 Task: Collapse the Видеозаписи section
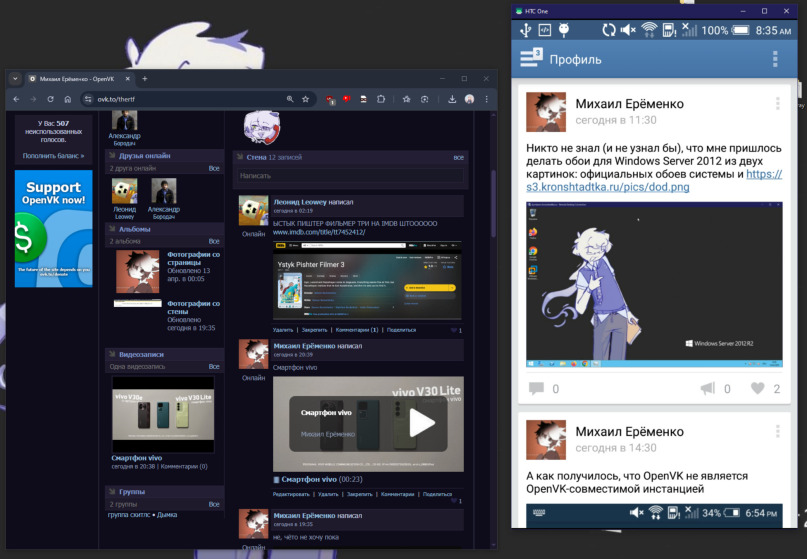pos(112,354)
